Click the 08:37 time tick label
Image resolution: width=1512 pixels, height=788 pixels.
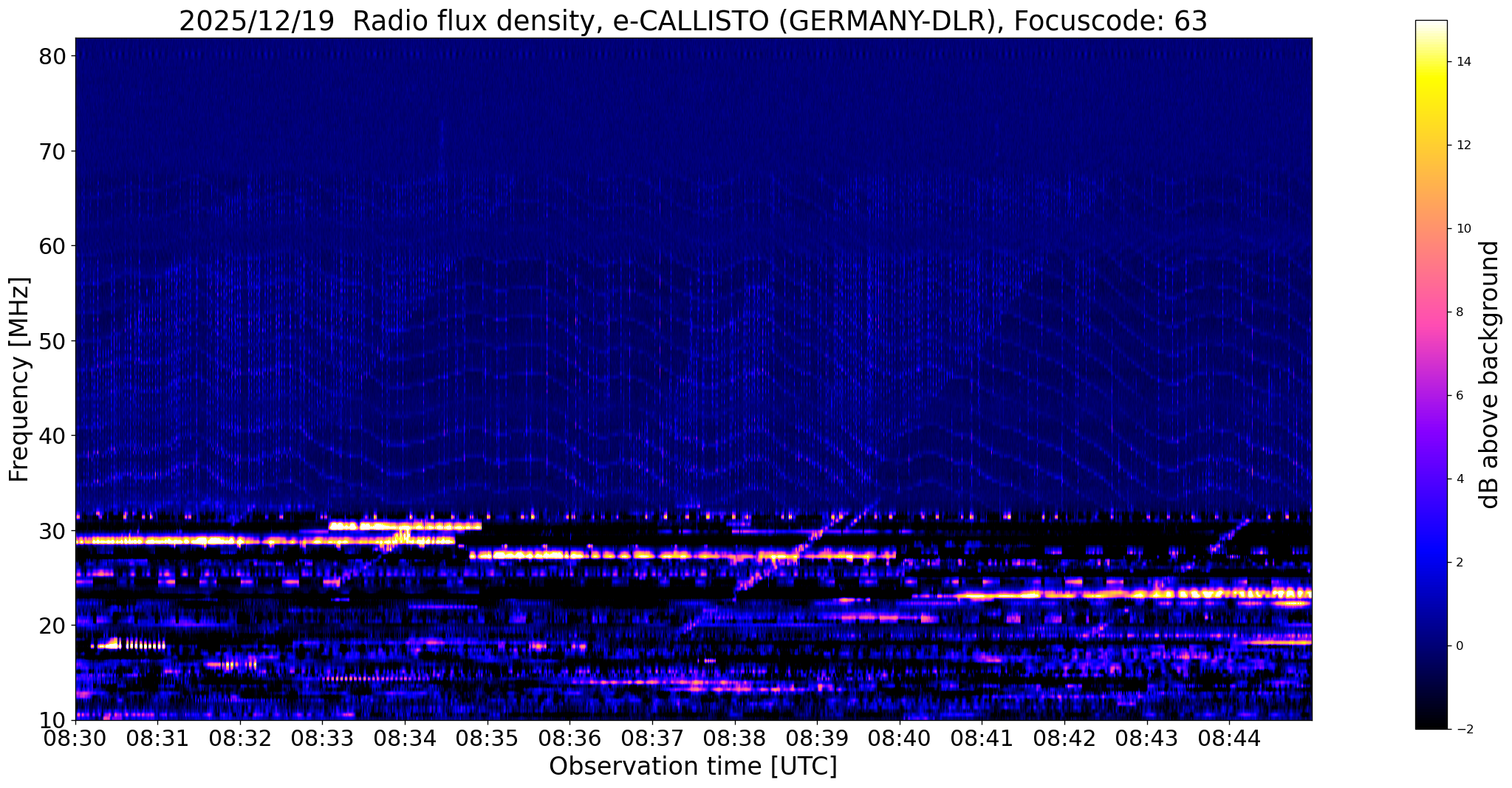pyautogui.click(x=652, y=738)
